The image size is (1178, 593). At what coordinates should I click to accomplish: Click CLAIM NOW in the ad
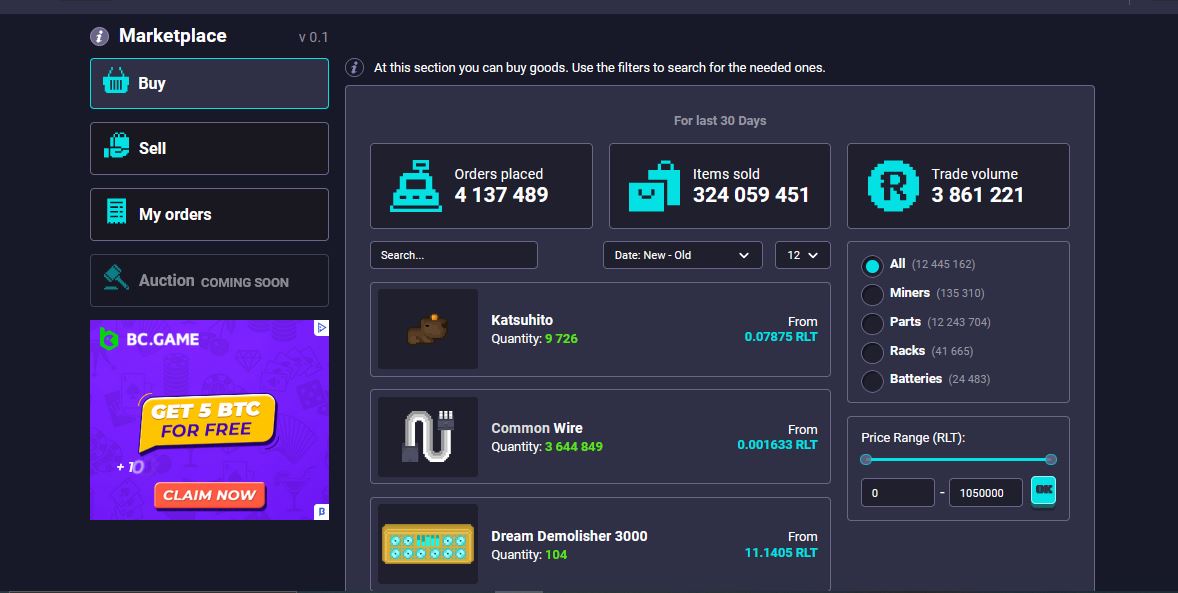210,495
